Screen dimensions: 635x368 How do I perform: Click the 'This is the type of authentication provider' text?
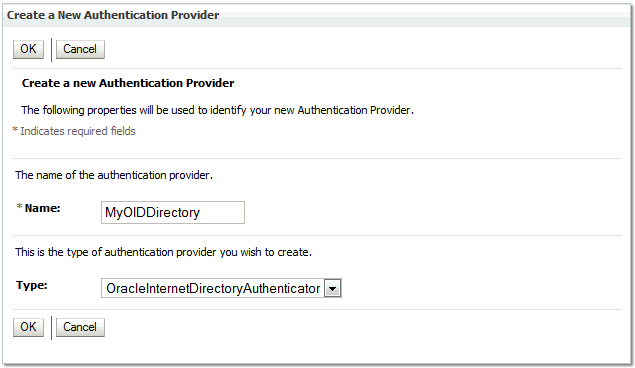(164, 252)
